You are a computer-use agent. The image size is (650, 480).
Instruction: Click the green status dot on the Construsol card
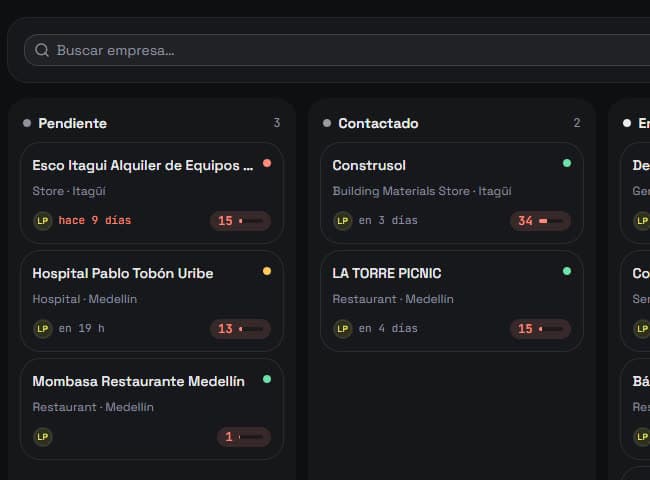567,163
